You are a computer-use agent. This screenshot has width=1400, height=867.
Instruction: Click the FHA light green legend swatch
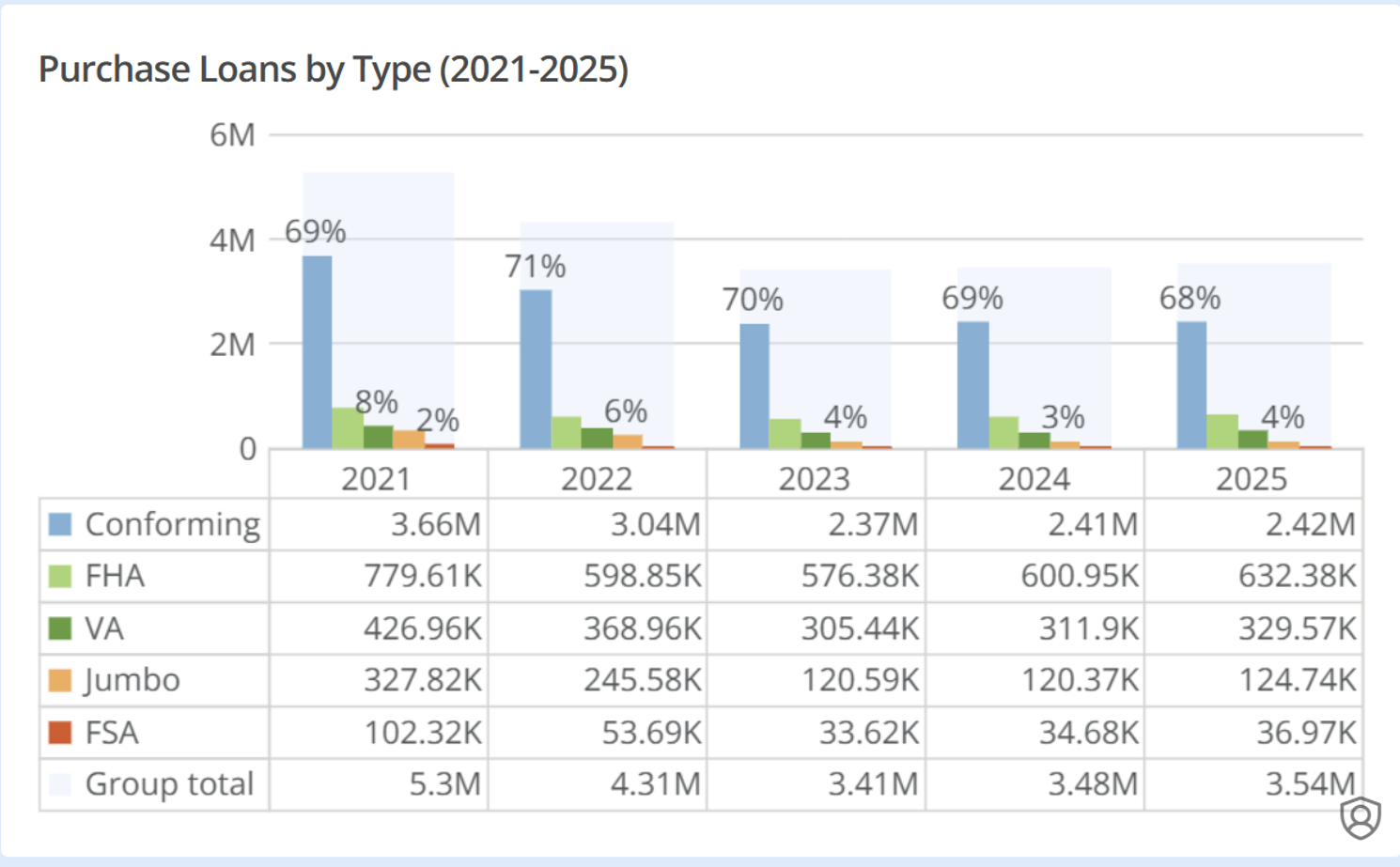point(60,576)
